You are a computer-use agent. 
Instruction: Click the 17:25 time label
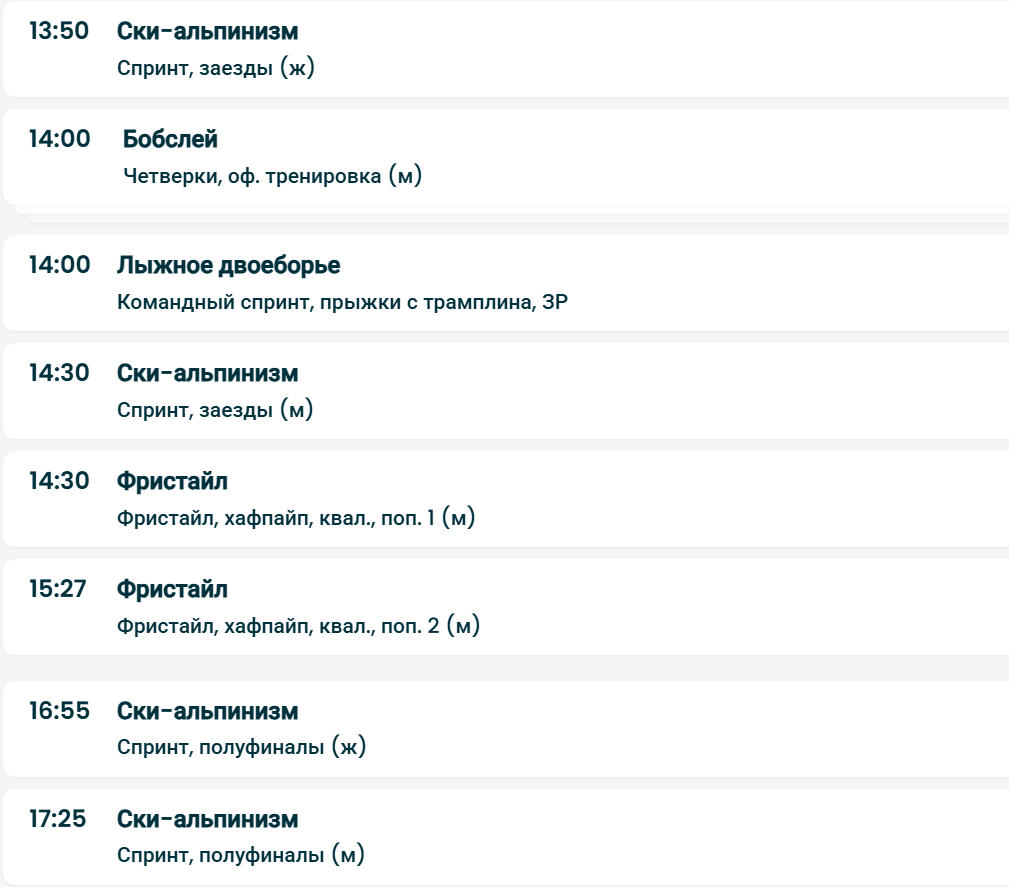click(58, 819)
